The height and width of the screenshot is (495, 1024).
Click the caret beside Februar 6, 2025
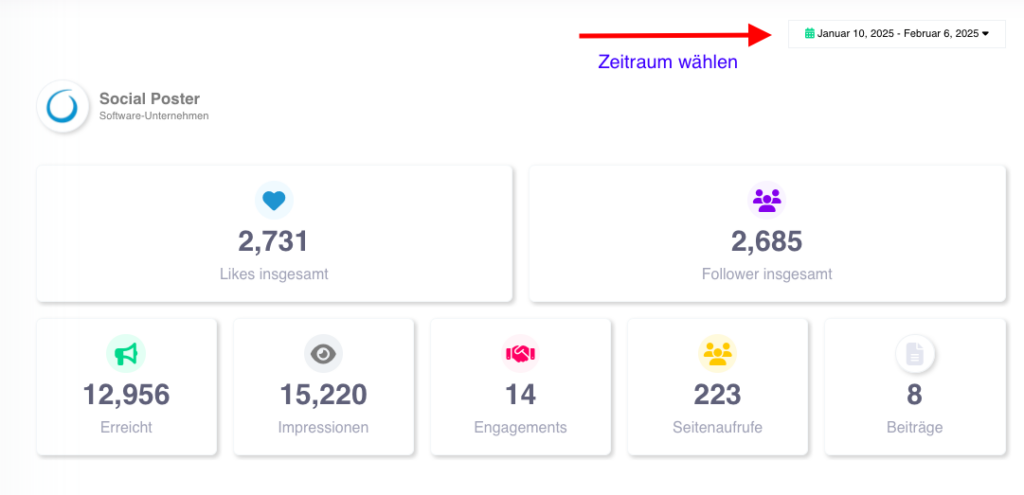point(985,33)
